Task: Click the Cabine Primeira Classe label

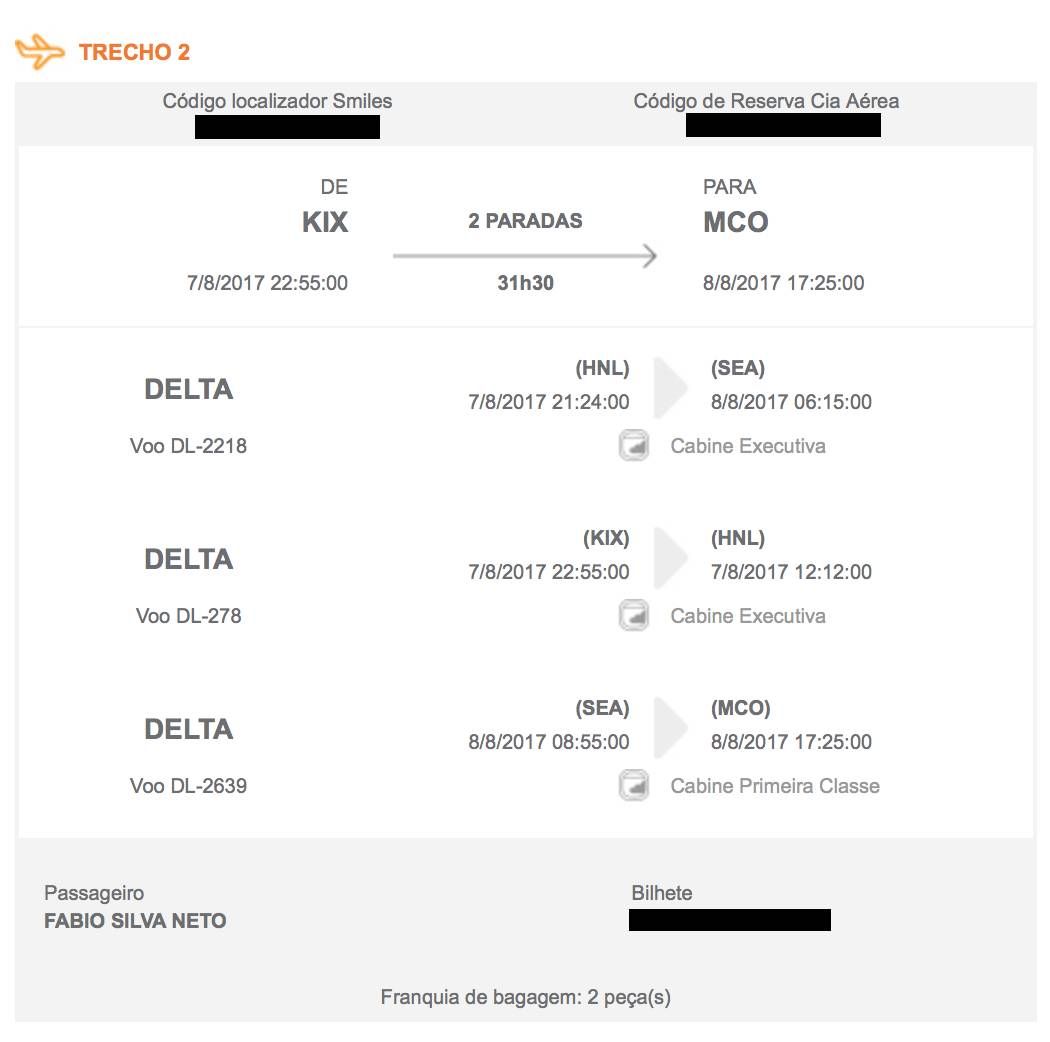Action: click(775, 786)
